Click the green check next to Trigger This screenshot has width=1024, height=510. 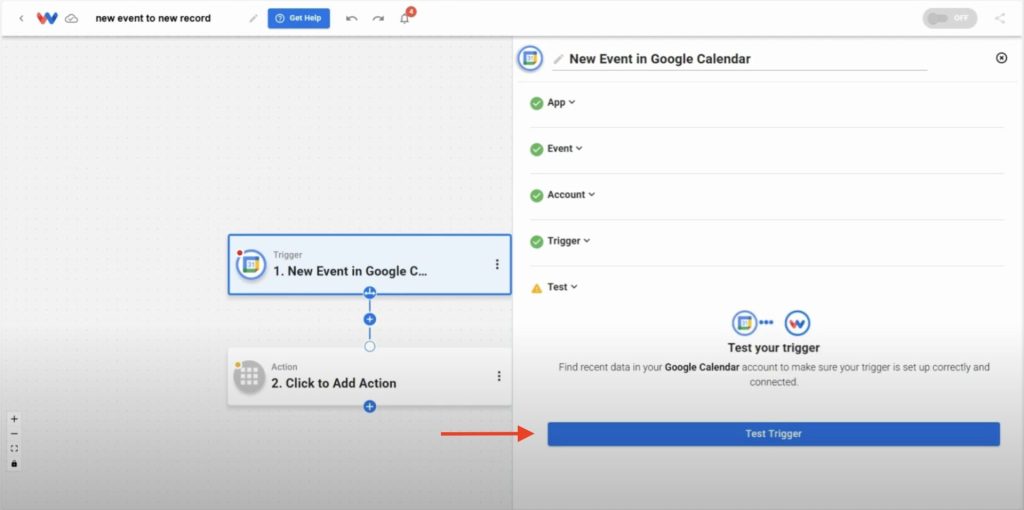[x=537, y=242]
